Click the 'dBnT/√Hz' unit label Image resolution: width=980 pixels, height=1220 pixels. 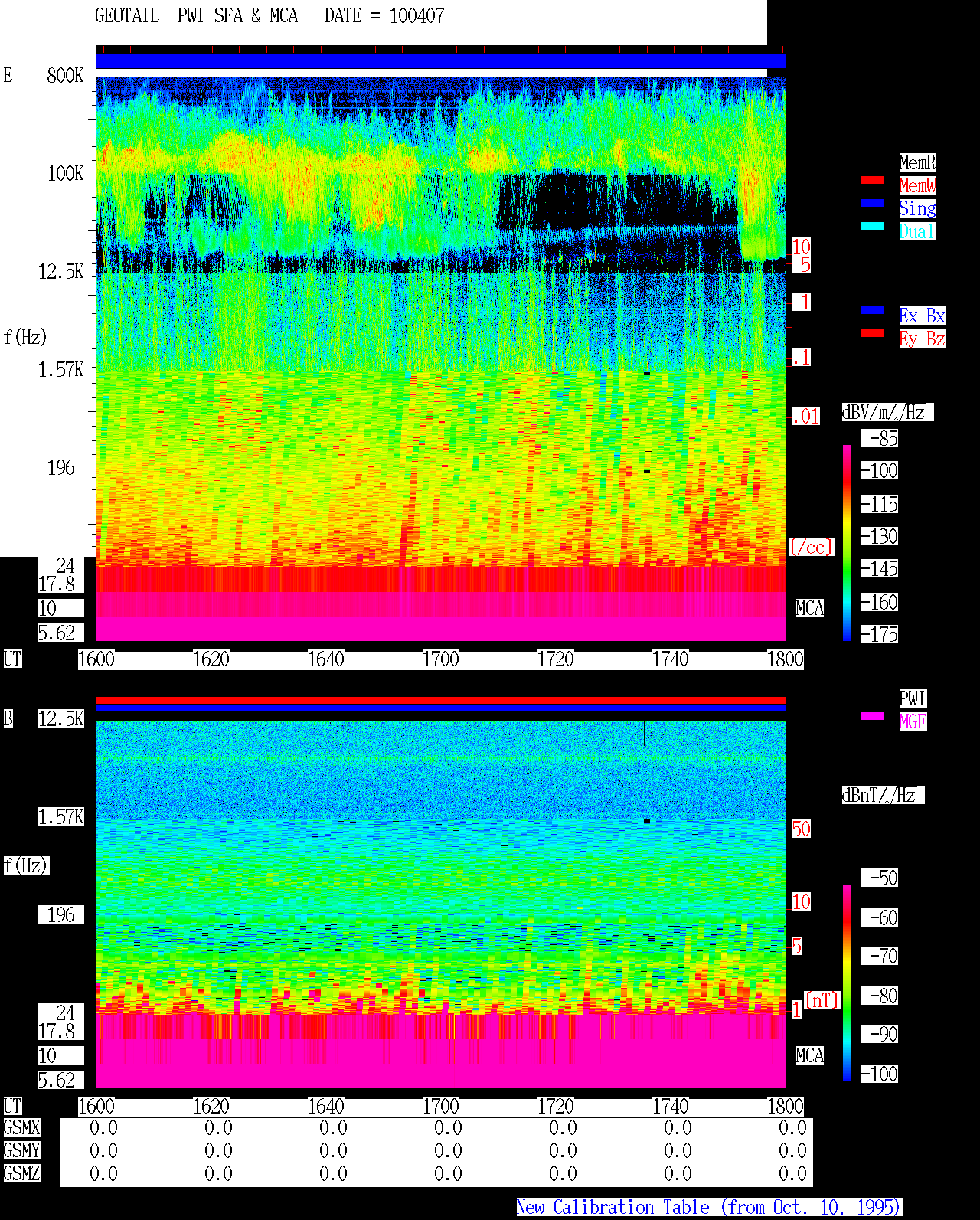coord(883,795)
